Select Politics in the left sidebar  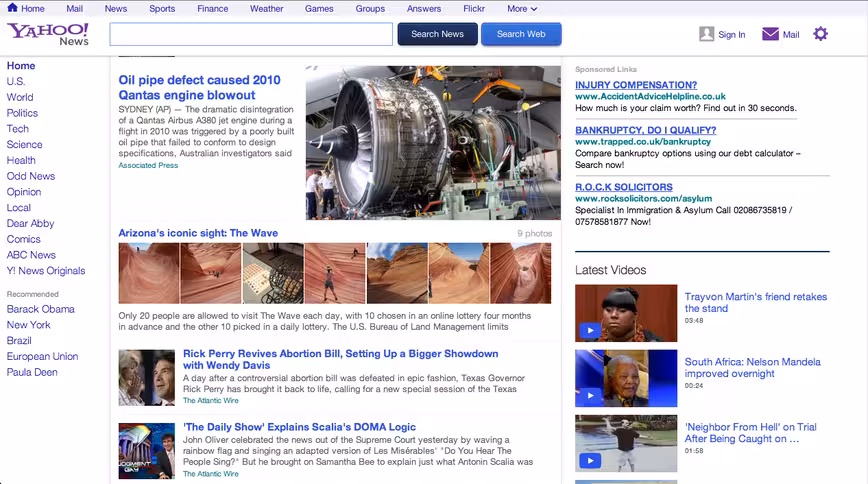click(x=22, y=113)
